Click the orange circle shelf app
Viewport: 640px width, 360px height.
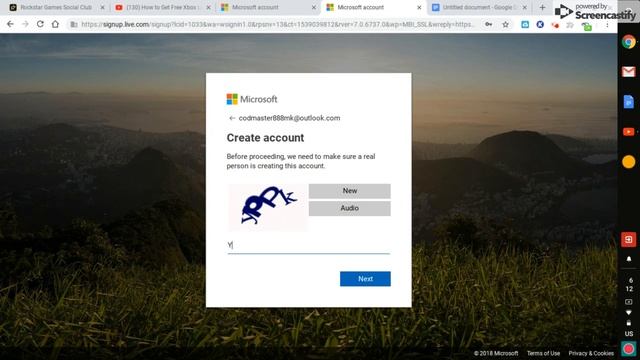pyautogui.click(x=629, y=162)
